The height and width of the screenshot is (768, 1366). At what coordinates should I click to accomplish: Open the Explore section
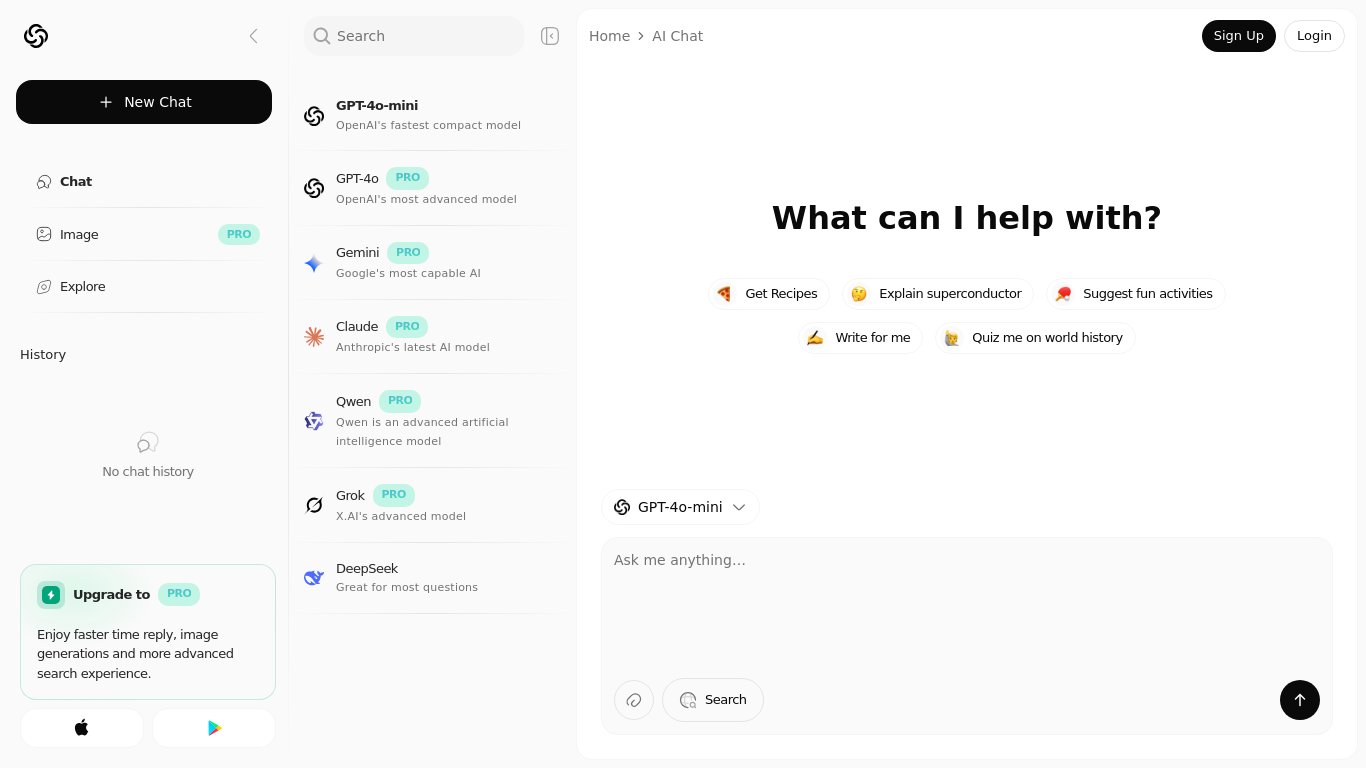(146, 286)
